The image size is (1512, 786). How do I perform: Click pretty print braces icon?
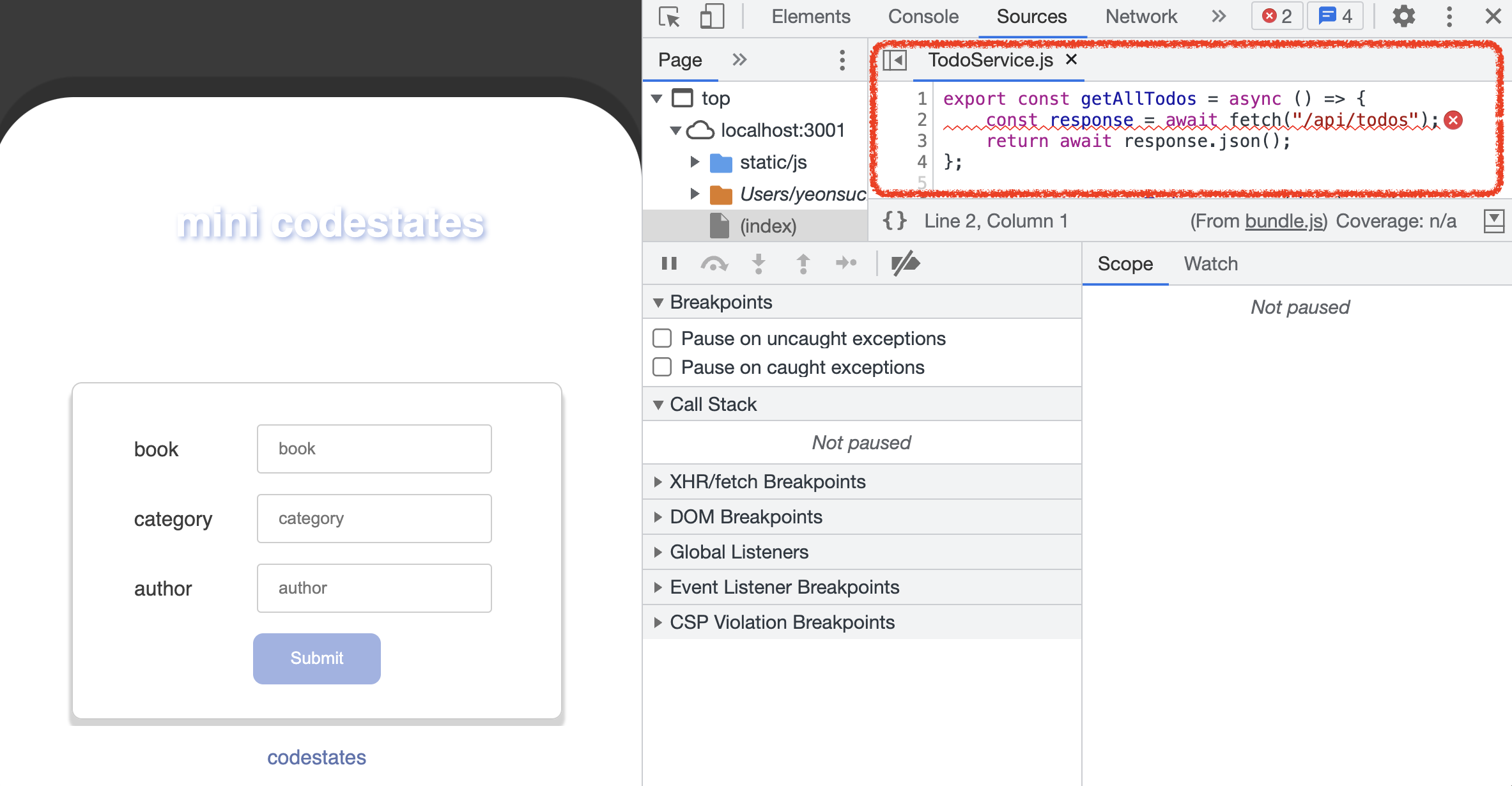(895, 221)
